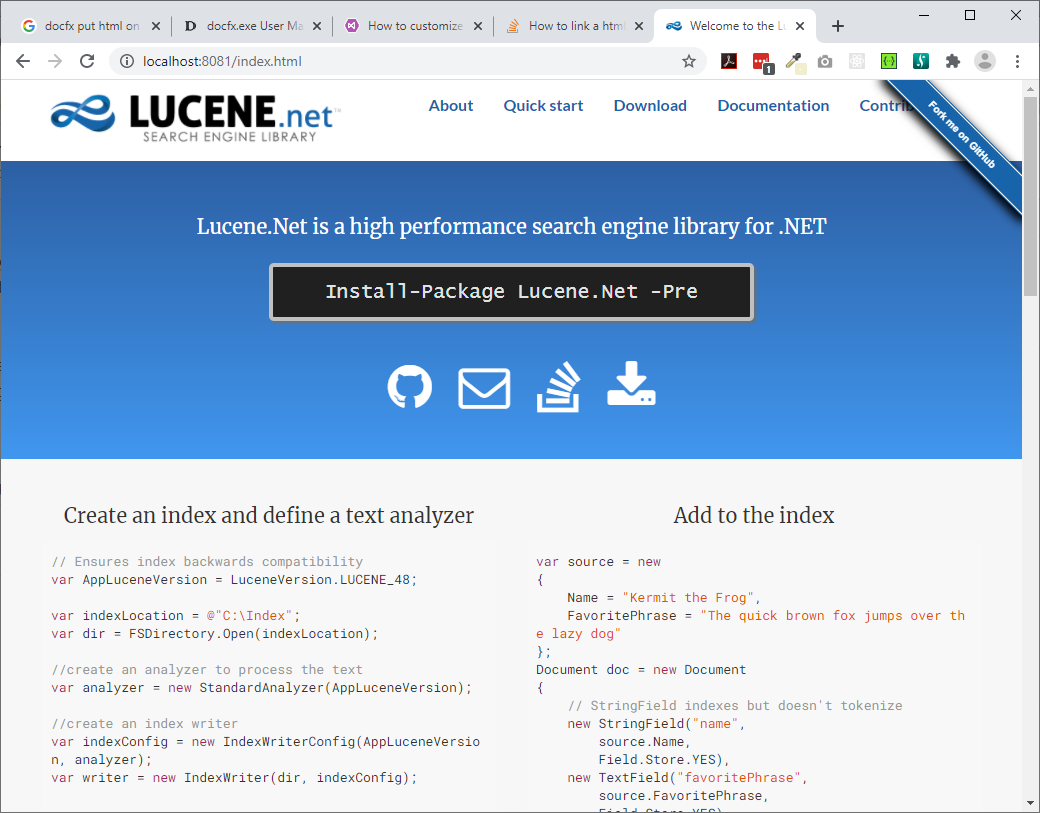Click heading 'Create an index and define a text analyzer'

tap(269, 515)
